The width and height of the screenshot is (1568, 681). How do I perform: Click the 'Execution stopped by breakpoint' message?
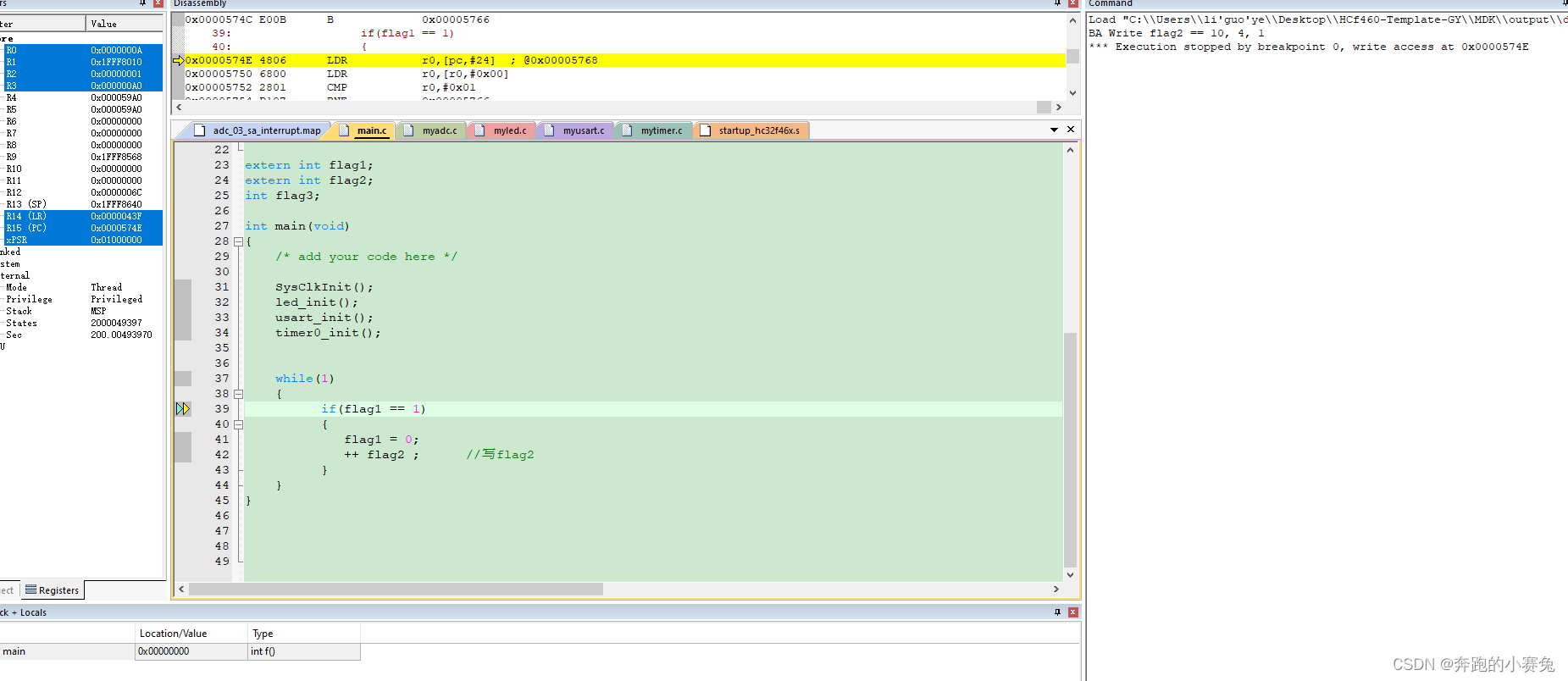pyautogui.click(x=1309, y=47)
